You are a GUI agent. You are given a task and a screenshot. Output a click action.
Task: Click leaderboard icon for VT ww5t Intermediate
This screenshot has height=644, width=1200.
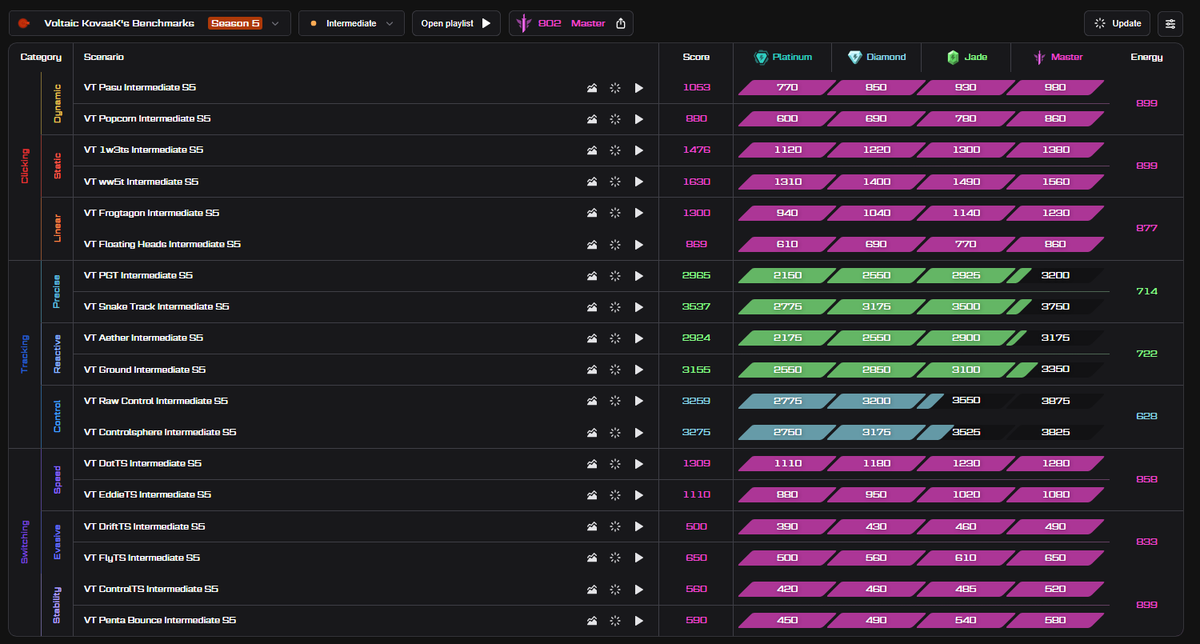pos(592,182)
